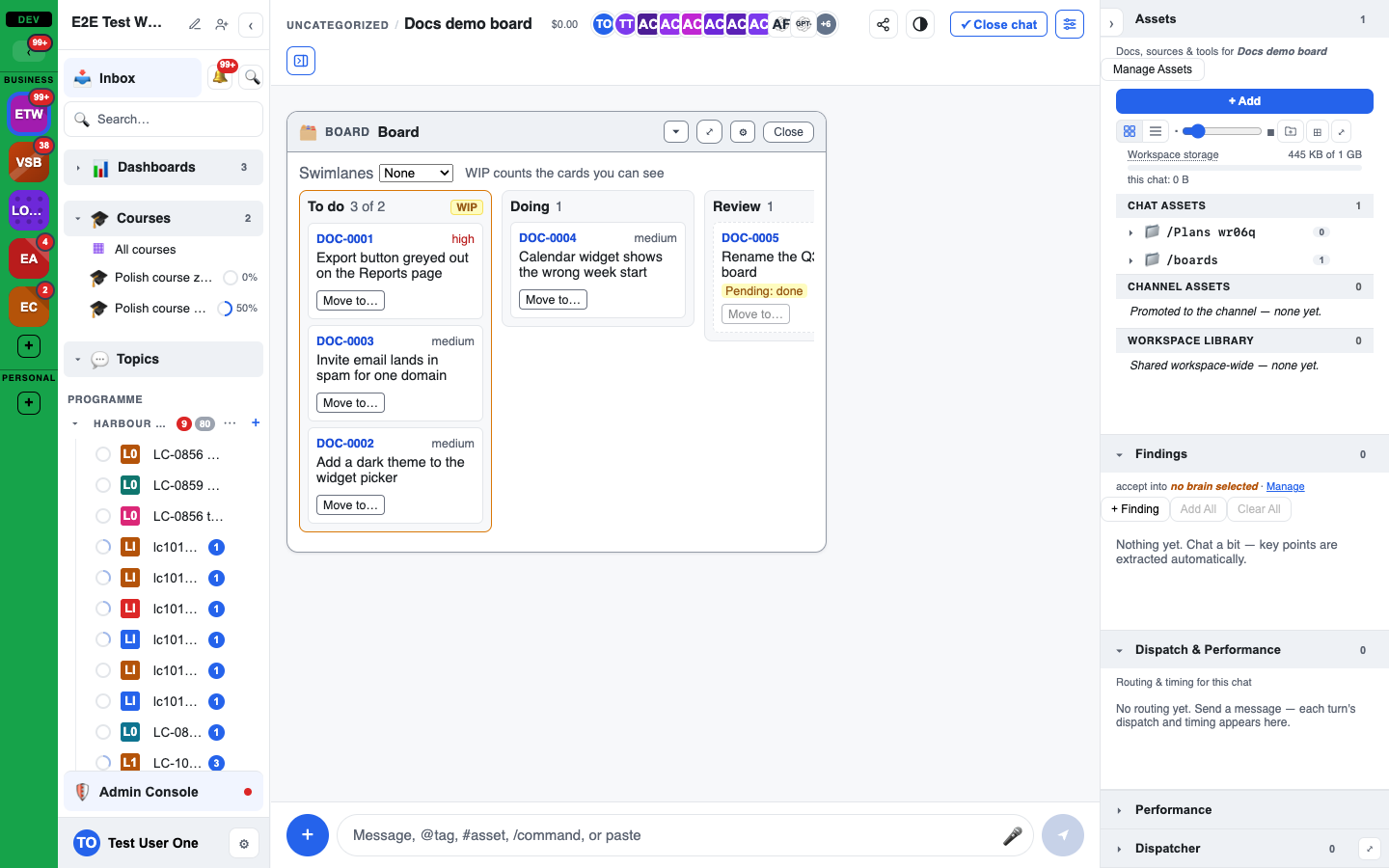Click the invite user icon
Screen dimensions: 1389x868
pyautogui.click(x=222, y=24)
